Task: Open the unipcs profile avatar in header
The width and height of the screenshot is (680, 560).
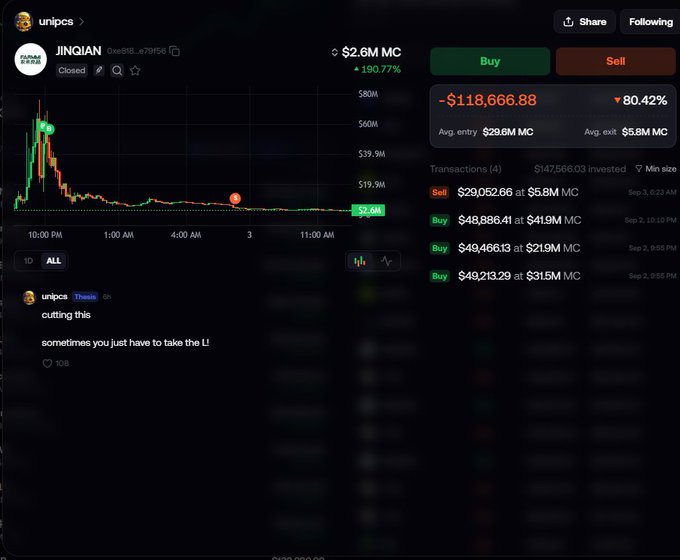Action: (x=23, y=22)
